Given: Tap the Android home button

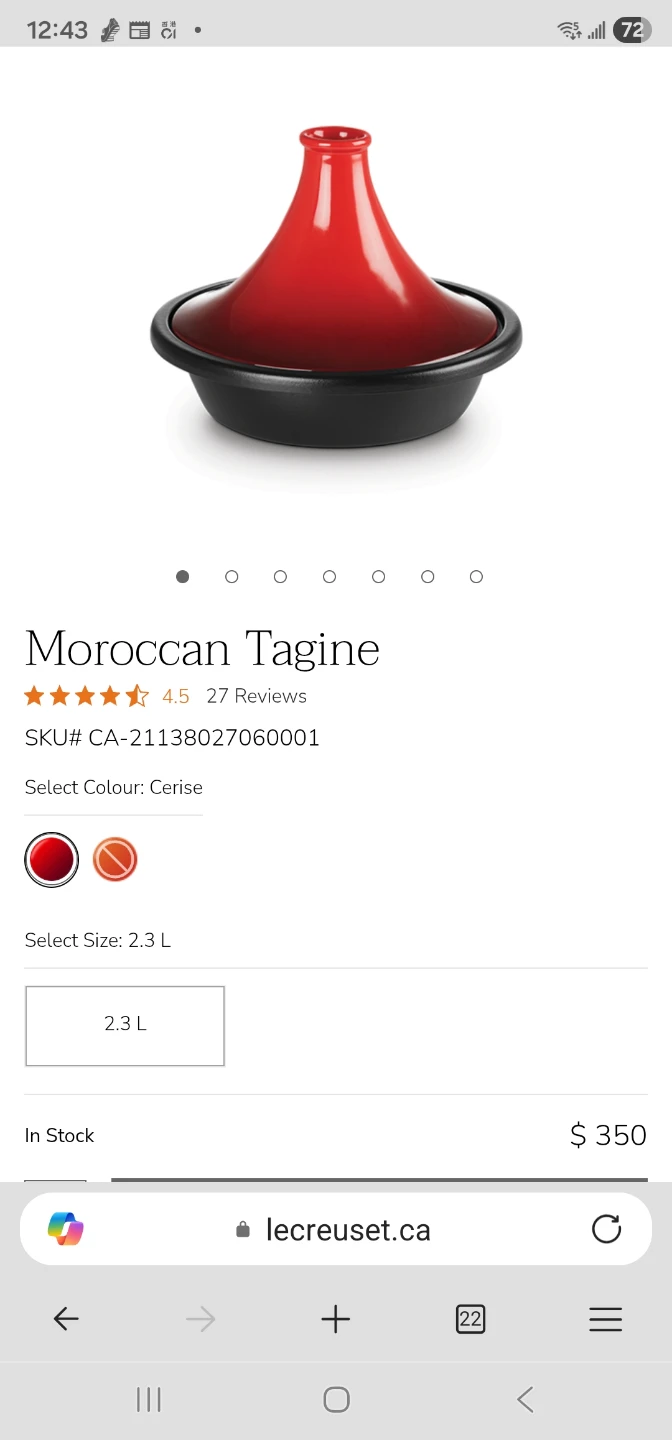Looking at the screenshot, I should (x=336, y=1399).
